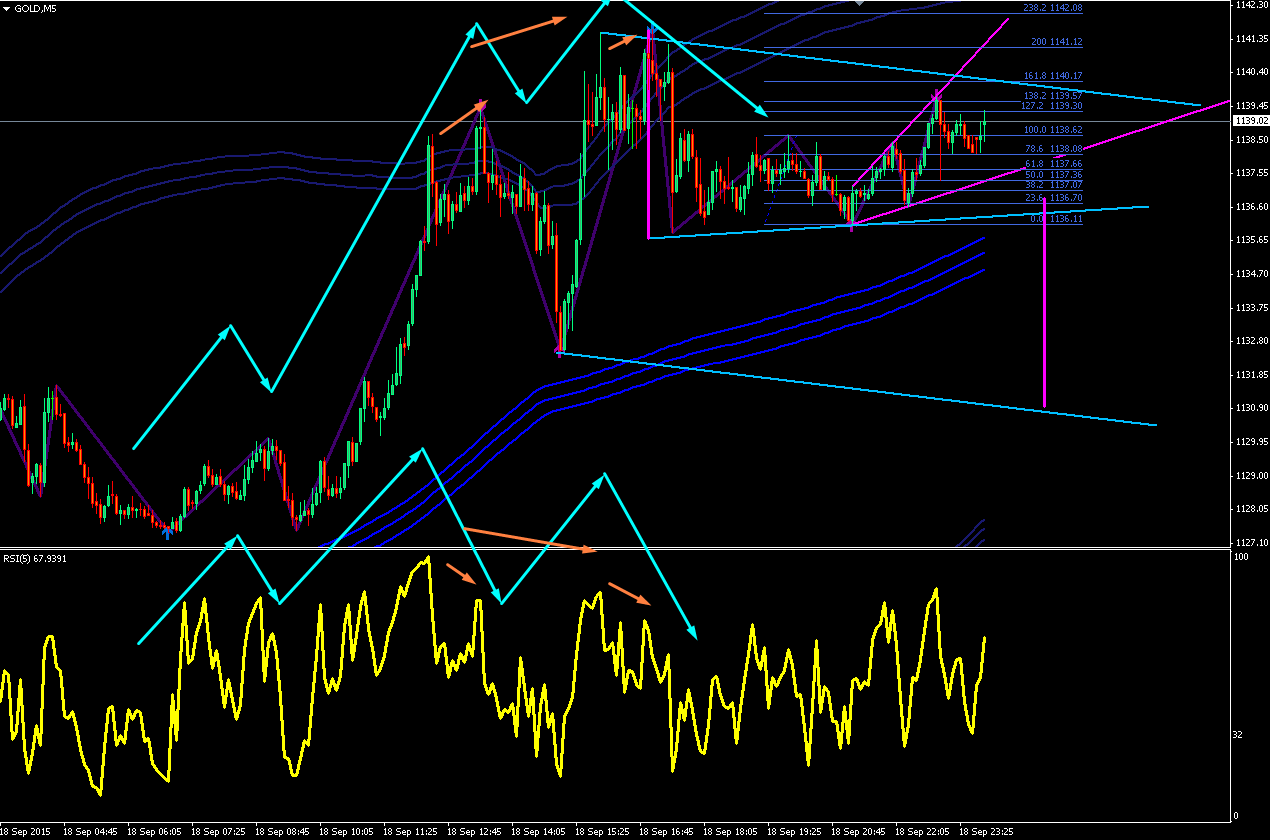Click price axis value 1141.35
Image resolution: width=1270 pixels, height=840 pixels.
(x=1250, y=38)
